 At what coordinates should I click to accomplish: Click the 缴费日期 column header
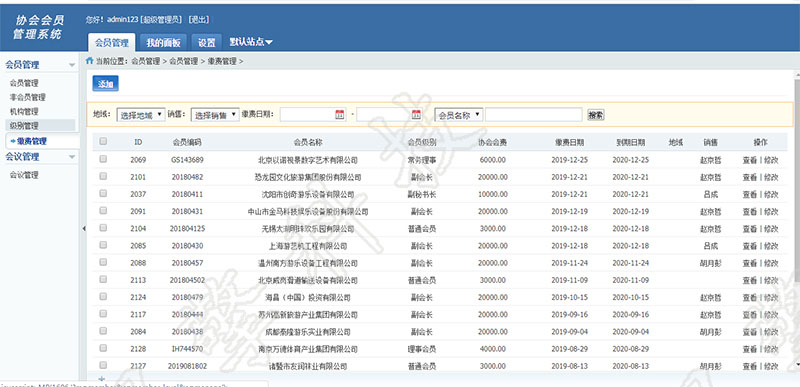[569, 142]
